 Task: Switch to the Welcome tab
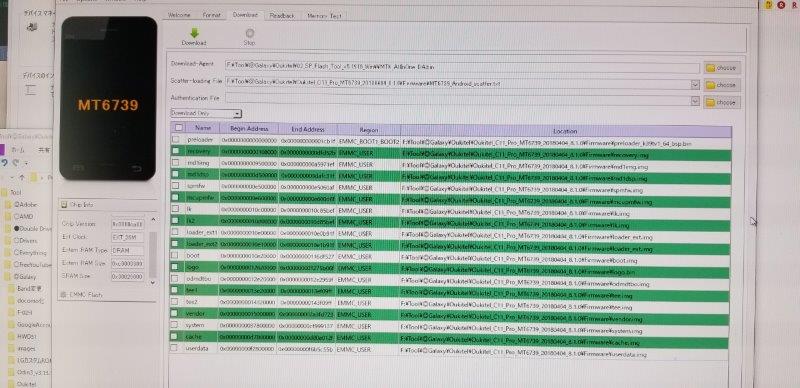tap(179, 15)
